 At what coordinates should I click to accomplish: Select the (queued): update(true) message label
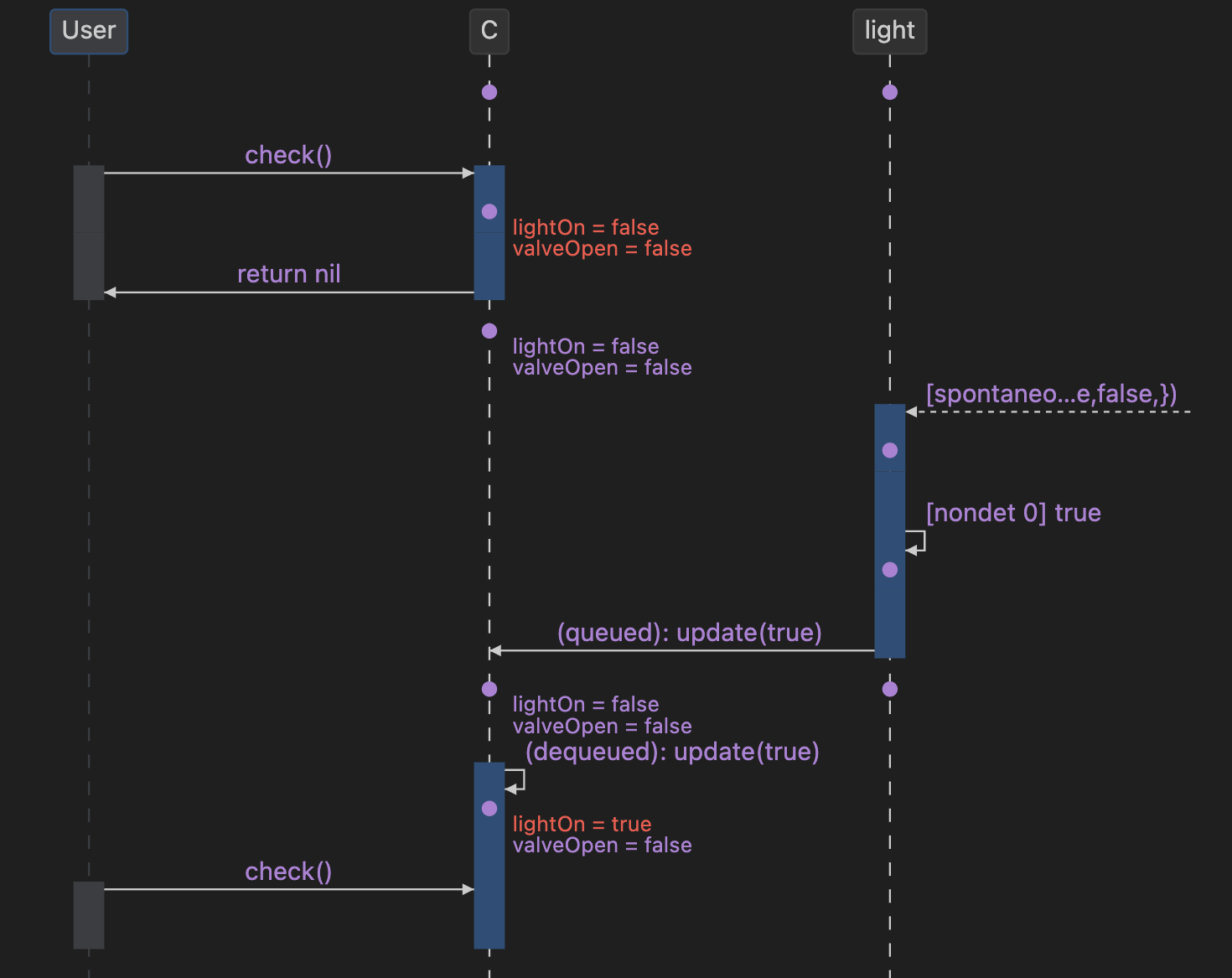point(689,633)
